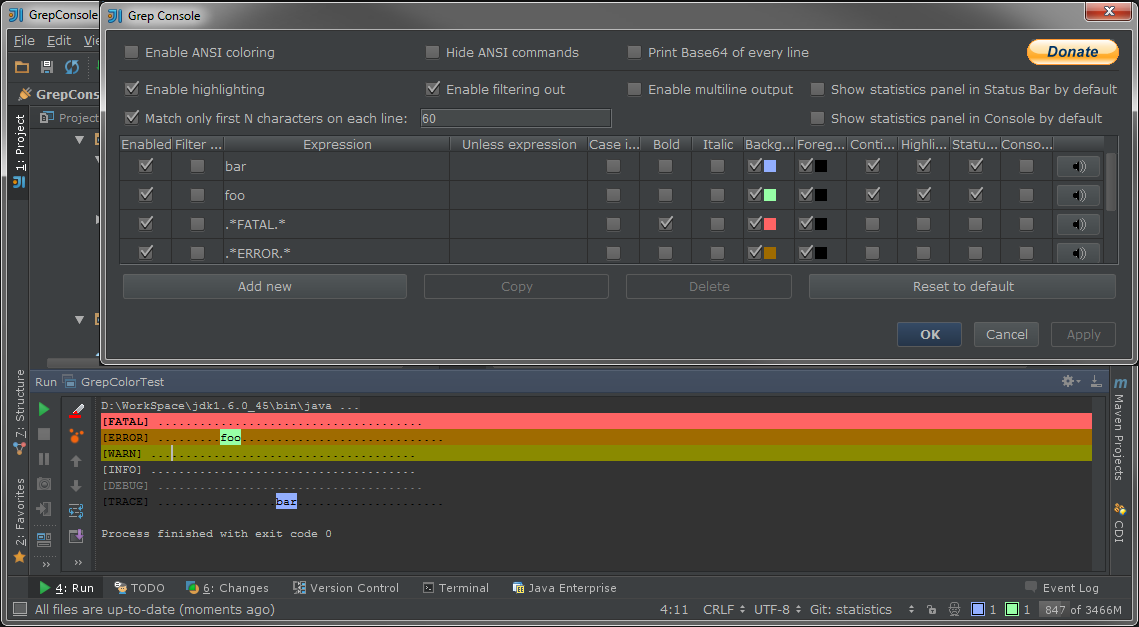Click the Down arrow in console toolbar
The width and height of the screenshot is (1139, 627).
pyautogui.click(x=76, y=485)
